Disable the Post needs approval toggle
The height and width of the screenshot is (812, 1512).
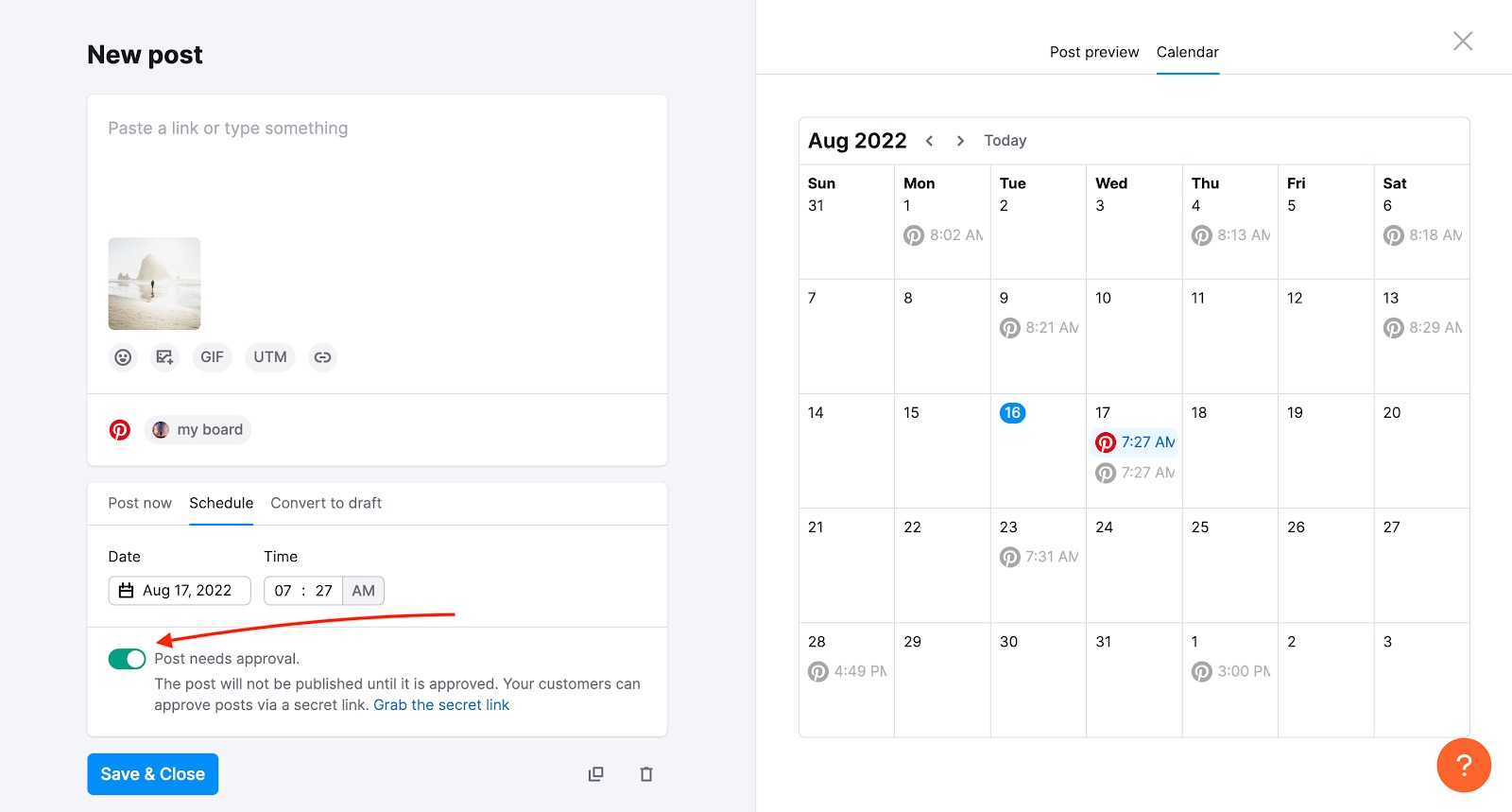click(128, 658)
